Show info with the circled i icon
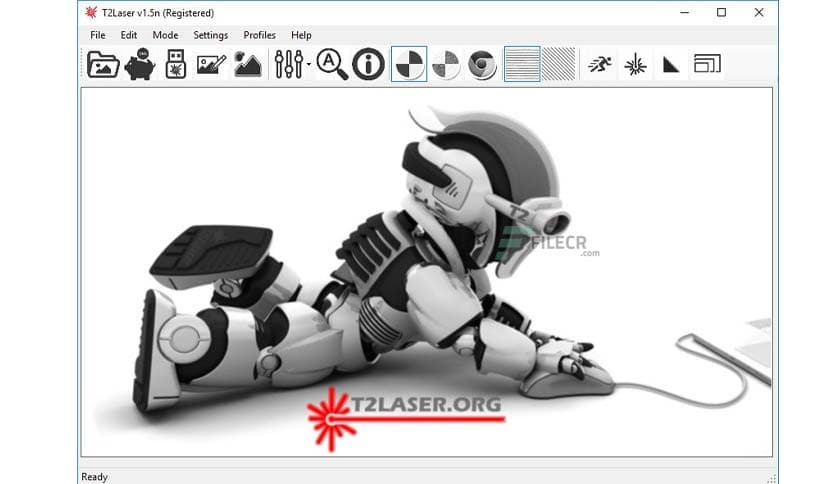This screenshot has height=484, width=836. click(368, 64)
